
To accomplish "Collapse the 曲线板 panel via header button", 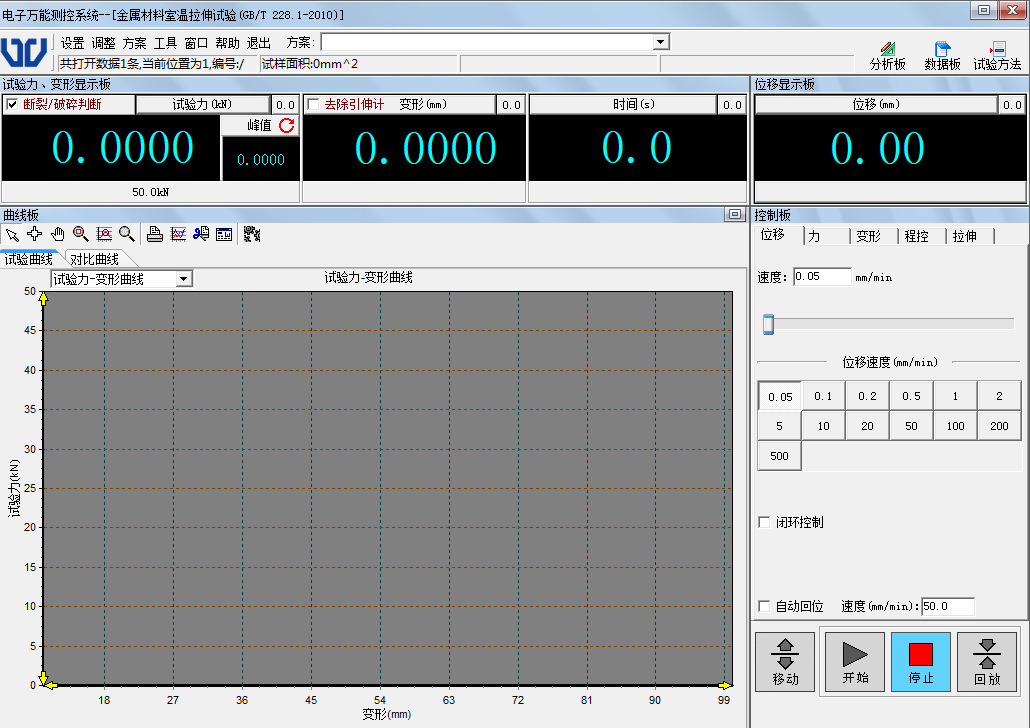I will (735, 214).
